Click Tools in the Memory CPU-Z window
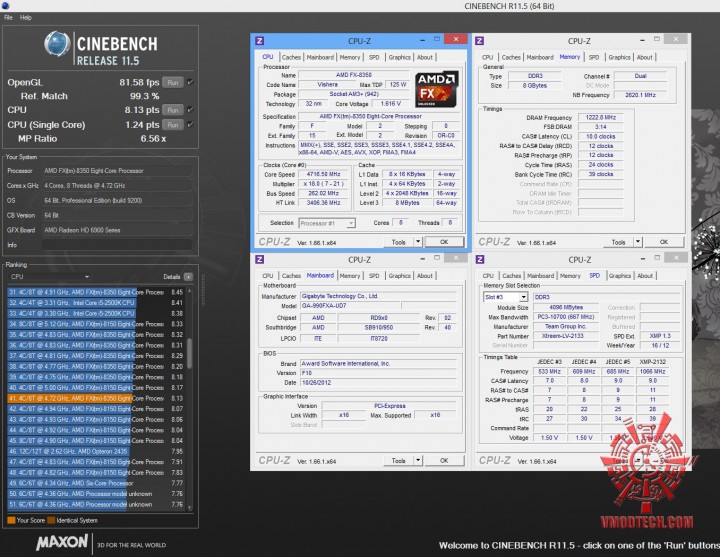This screenshot has height=557, width=720. (x=619, y=242)
